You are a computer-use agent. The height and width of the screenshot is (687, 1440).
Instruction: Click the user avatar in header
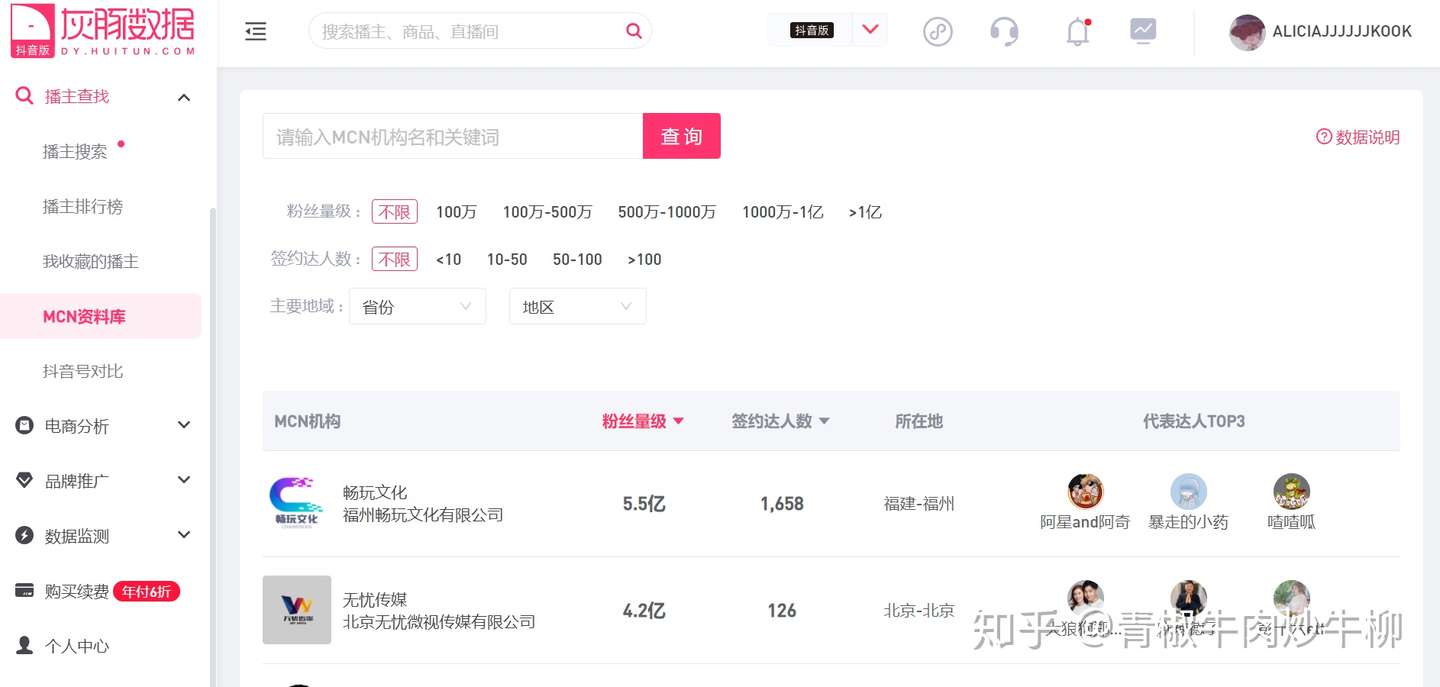[1247, 32]
